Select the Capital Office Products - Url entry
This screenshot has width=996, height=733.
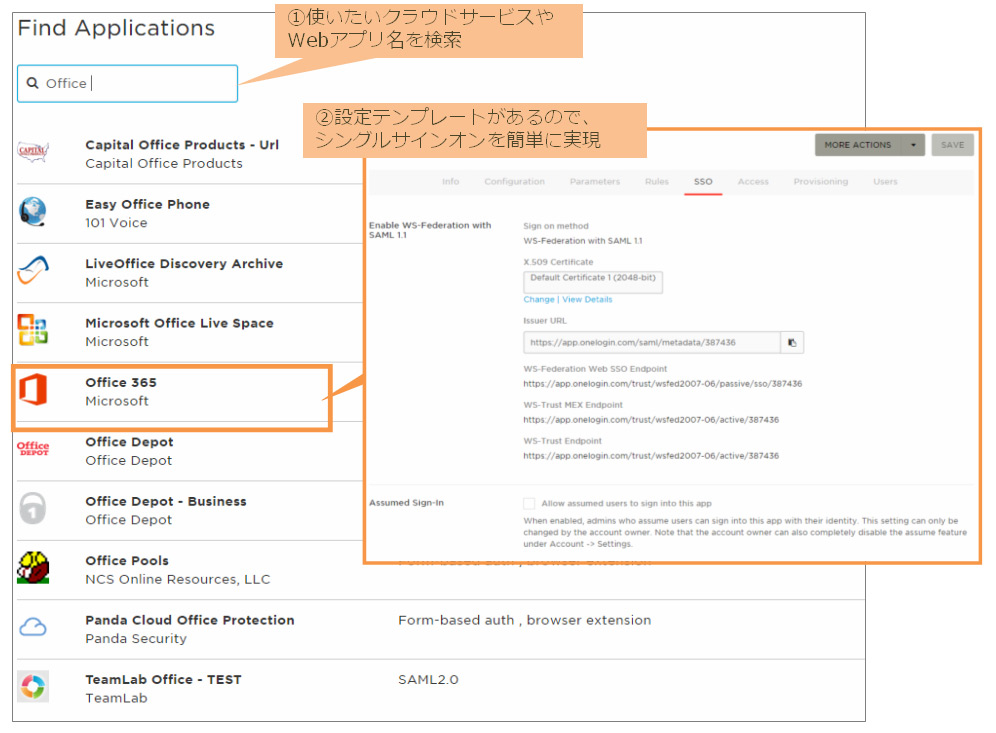click(x=182, y=145)
